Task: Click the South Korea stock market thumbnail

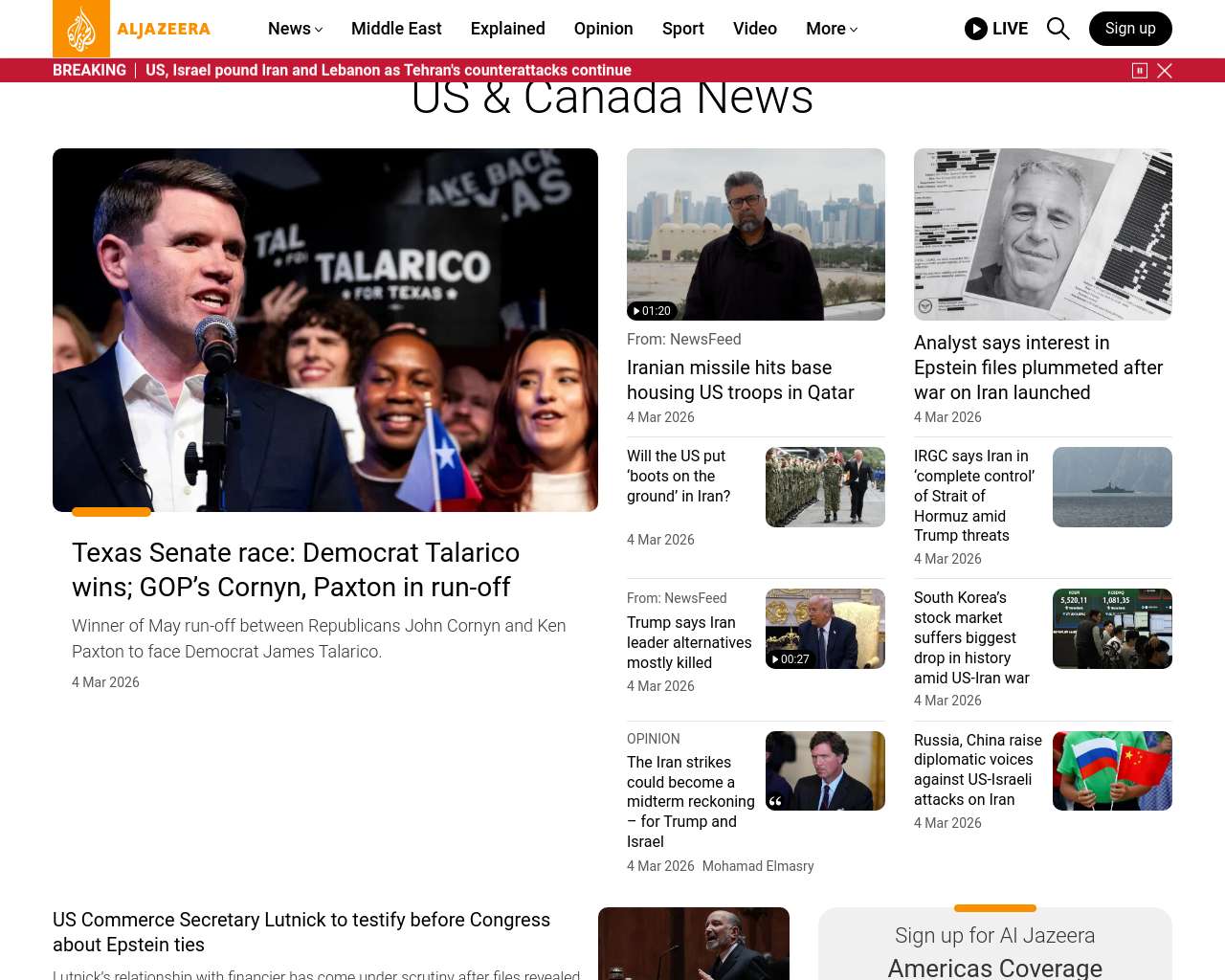Action: (x=1112, y=629)
